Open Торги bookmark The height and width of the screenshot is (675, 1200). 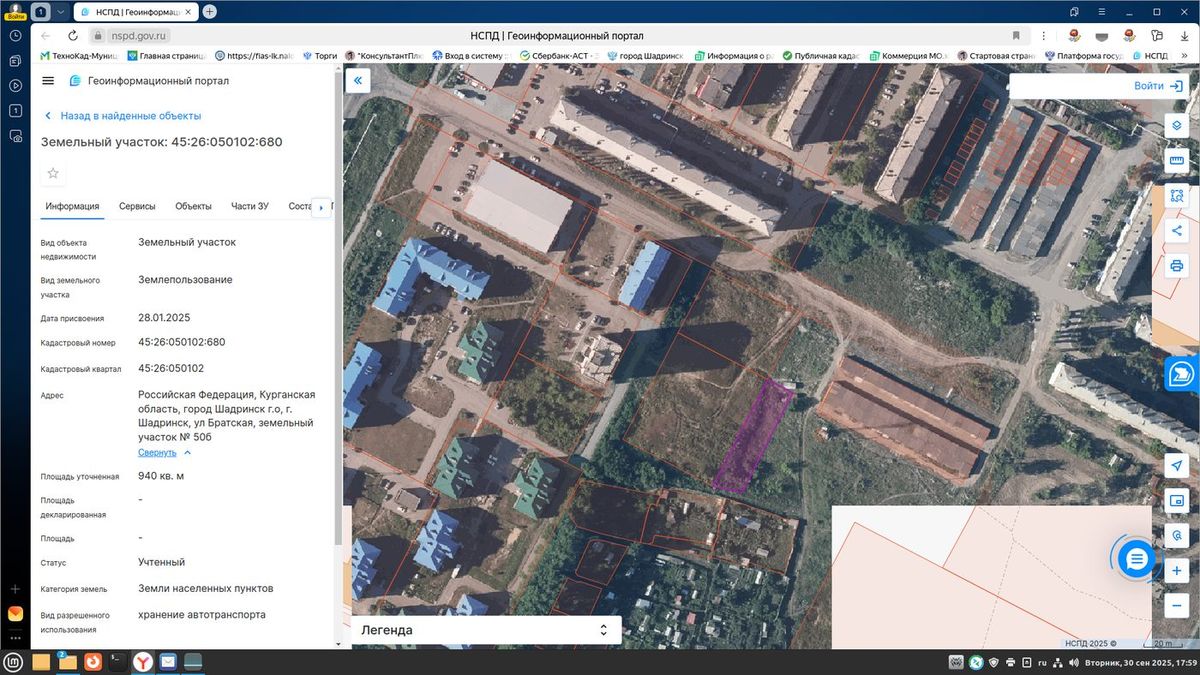tap(319, 56)
